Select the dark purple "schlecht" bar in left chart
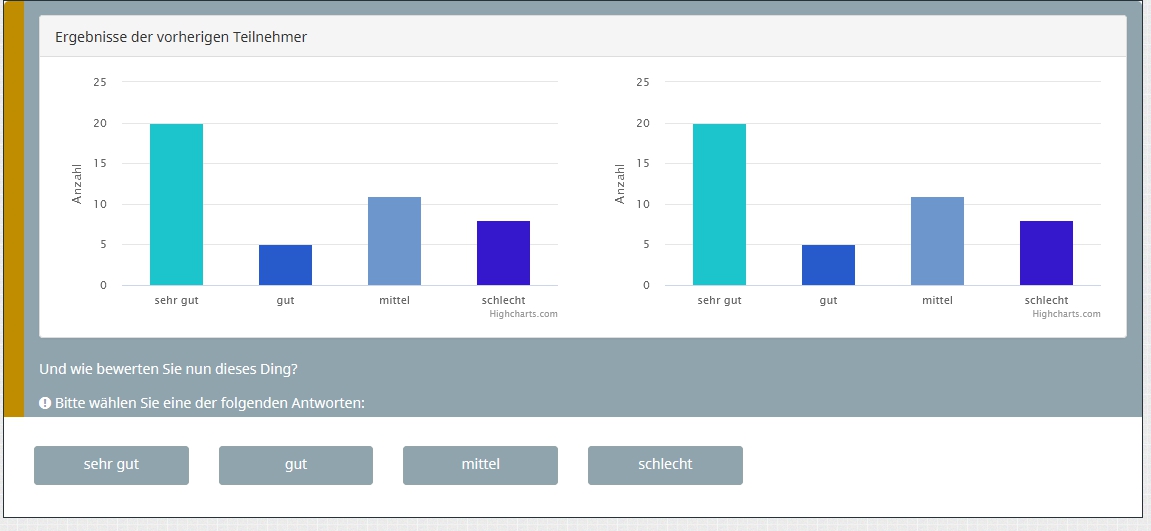Image resolution: width=1151 pixels, height=531 pixels. (x=503, y=253)
